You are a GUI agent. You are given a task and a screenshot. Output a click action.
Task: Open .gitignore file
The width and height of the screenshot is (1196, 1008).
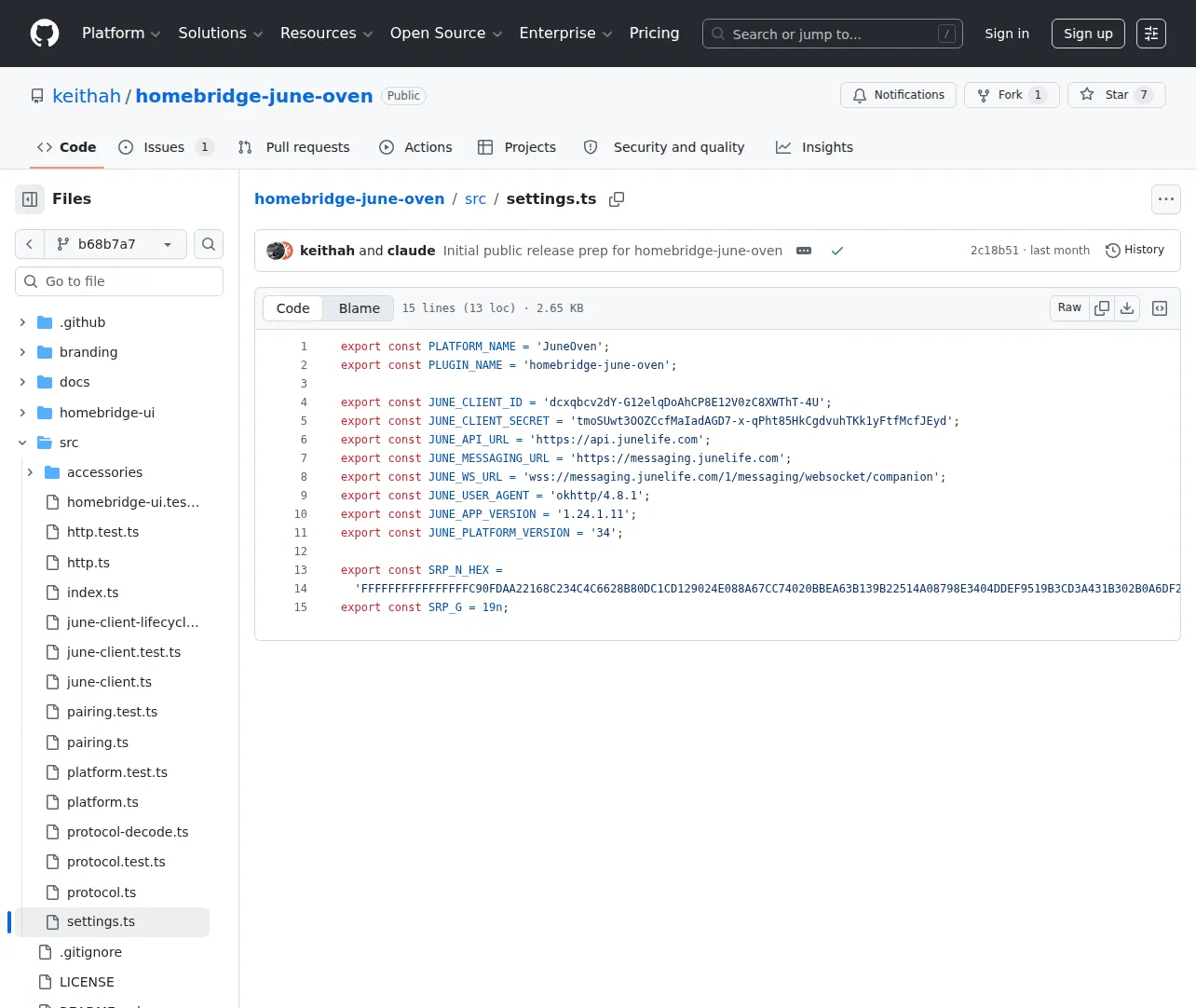pos(90,952)
